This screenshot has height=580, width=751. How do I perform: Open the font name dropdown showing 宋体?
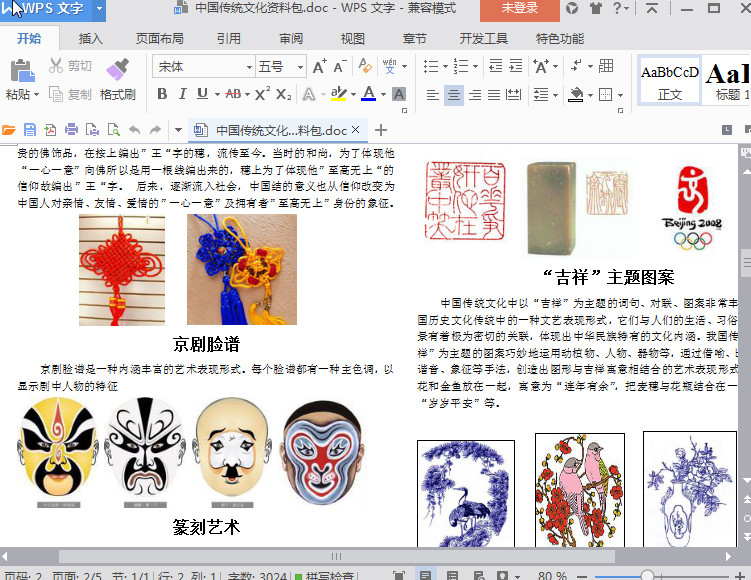coord(249,67)
